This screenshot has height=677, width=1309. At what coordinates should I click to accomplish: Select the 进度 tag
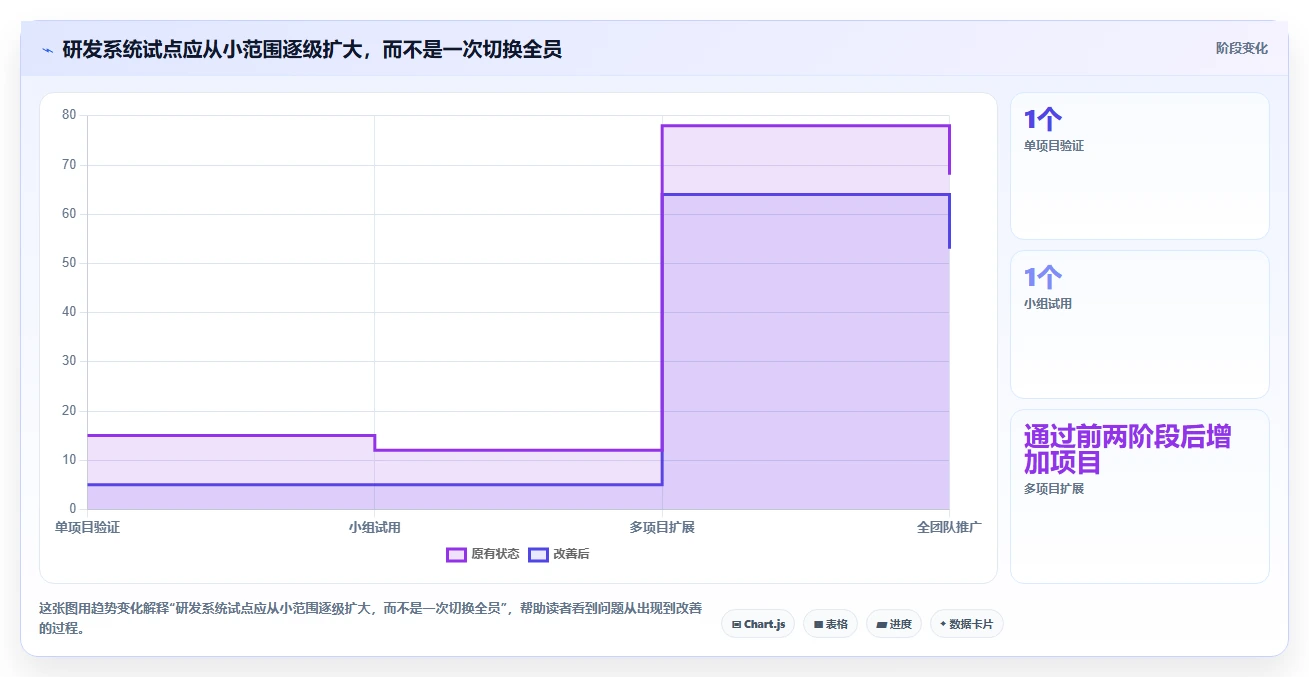(893, 624)
